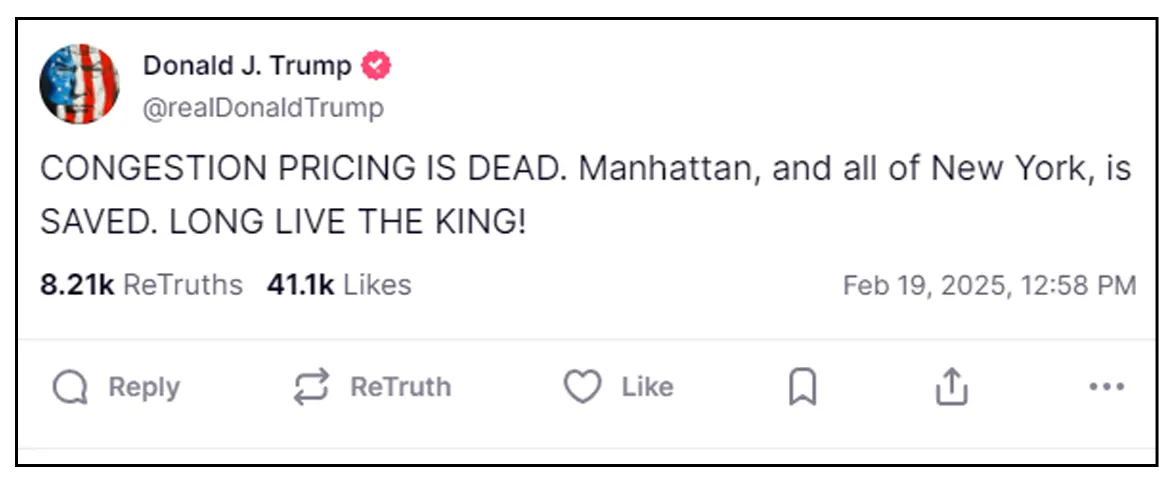The height and width of the screenshot is (484, 1173).
Task: Open the flag-styled profile avatar
Action: coord(80,84)
